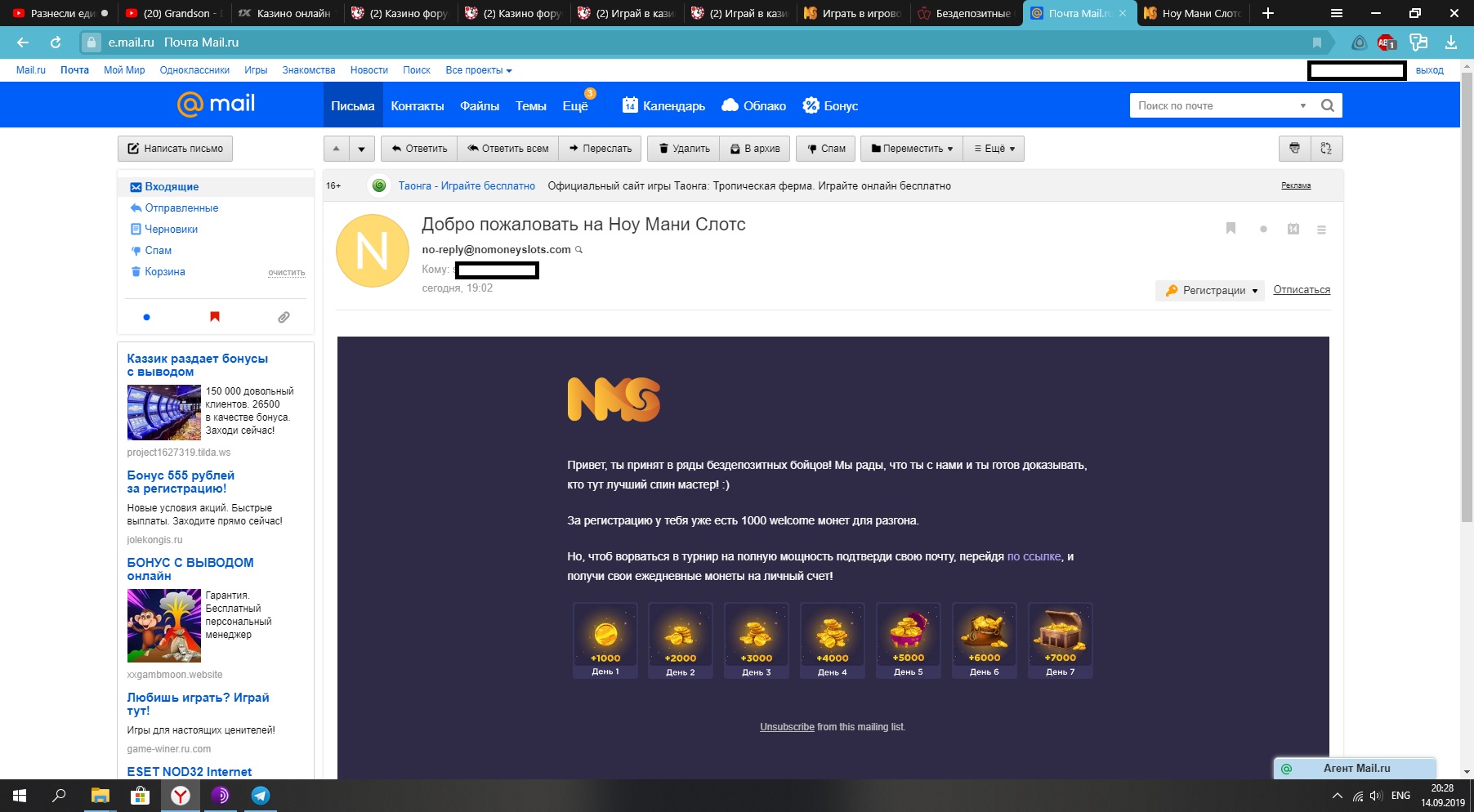Image resolution: width=1474 pixels, height=812 pixels.
Task: Mark email as spam with toolbar Спам
Action: point(826,149)
